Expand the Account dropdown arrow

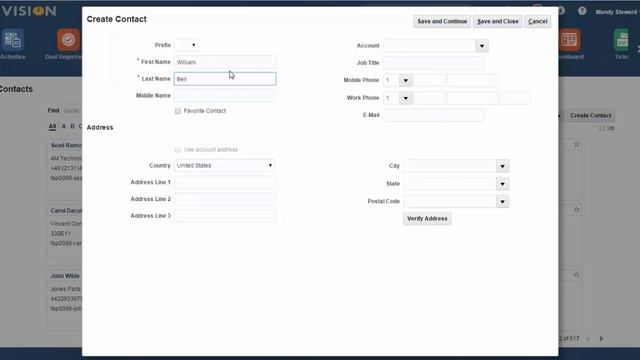point(482,46)
